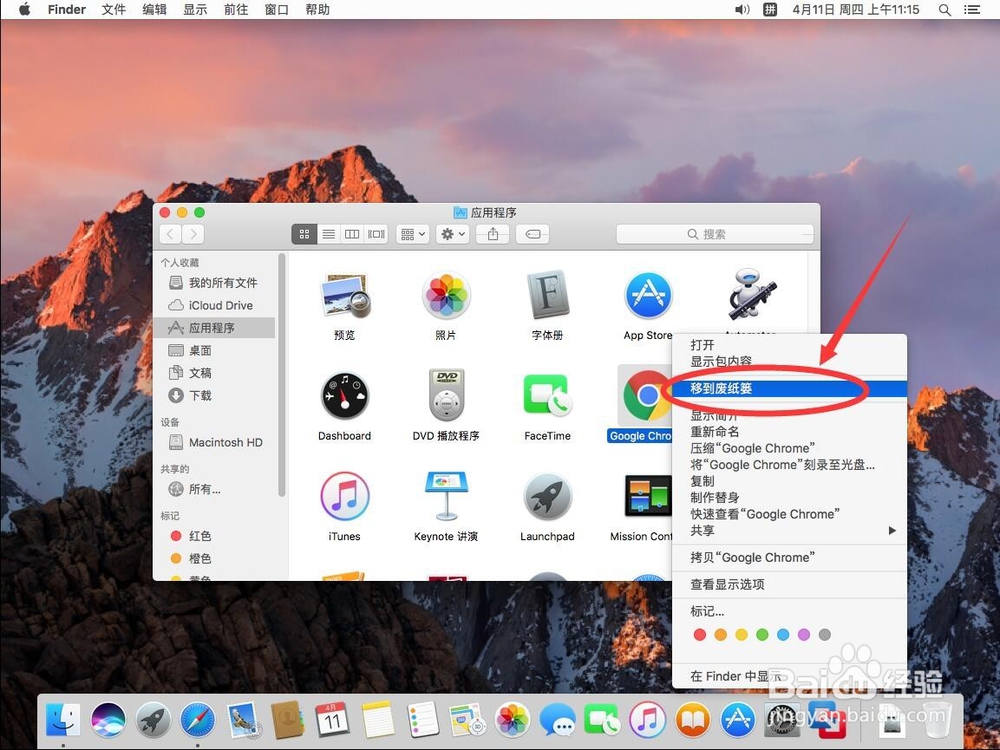Select the Keynote 讲演 app icon

(x=446, y=496)
